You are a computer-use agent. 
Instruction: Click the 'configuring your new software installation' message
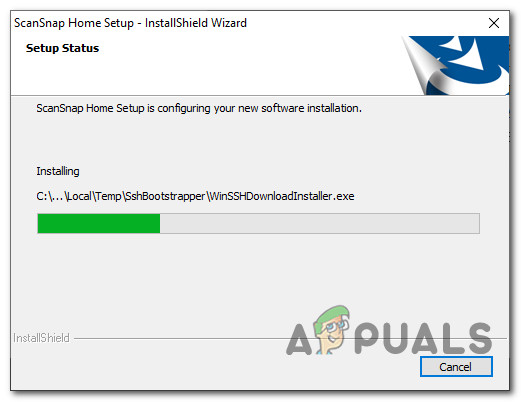pyautogui.click(x=259, y=108)
